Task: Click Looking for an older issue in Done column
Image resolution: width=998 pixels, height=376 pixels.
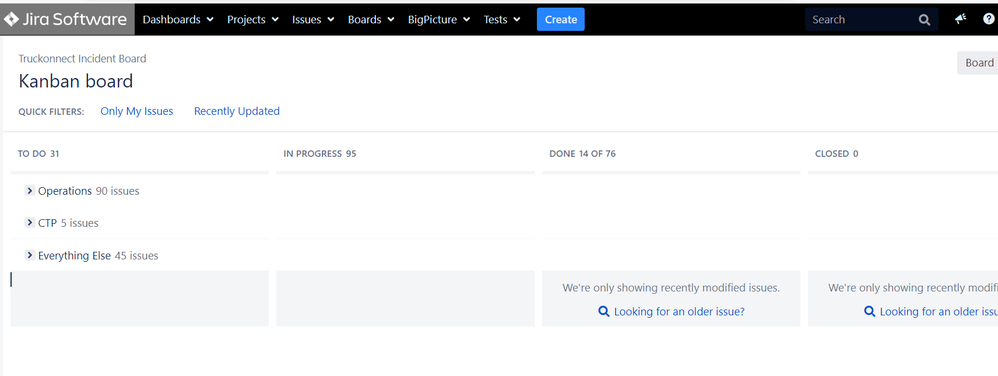Action: pos(679,312)
